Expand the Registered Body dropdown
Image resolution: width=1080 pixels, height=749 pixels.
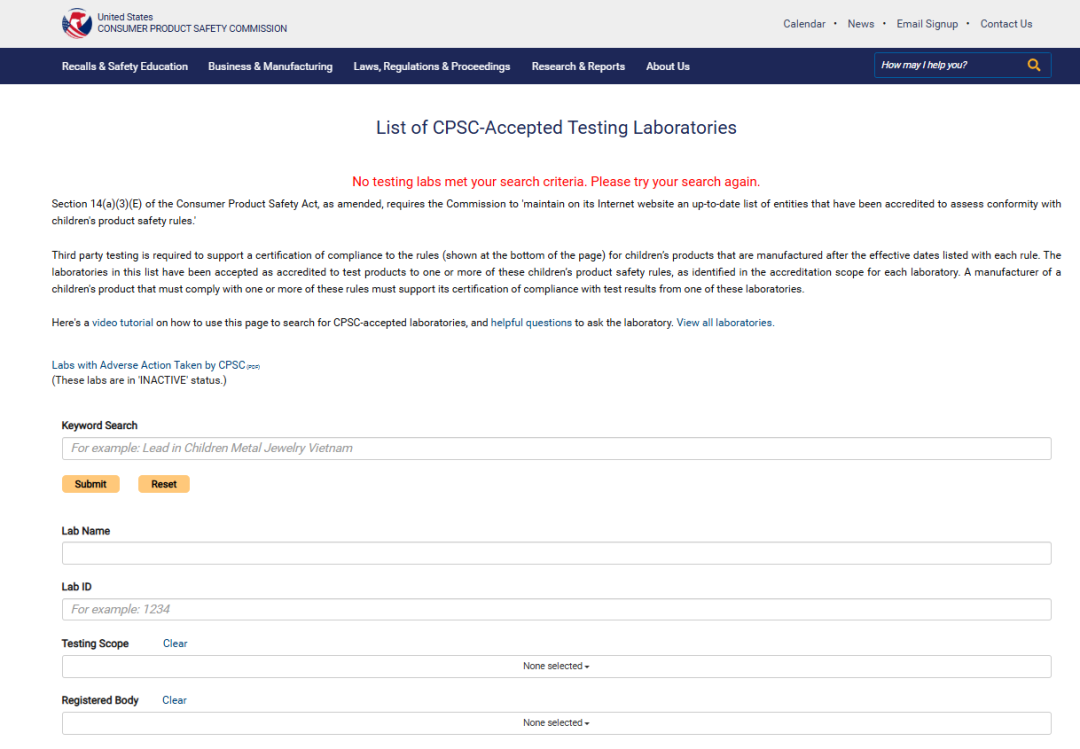pyautogui.click(x=556, y=723)
